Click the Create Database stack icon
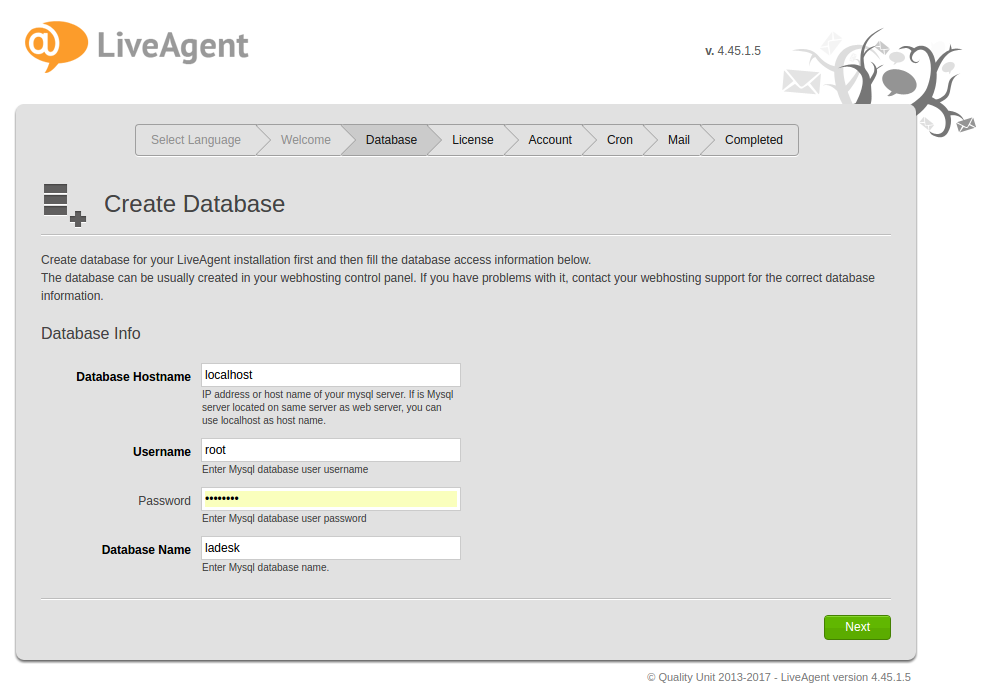This screenshot has height=697, width=984. (x=63, y=204)
